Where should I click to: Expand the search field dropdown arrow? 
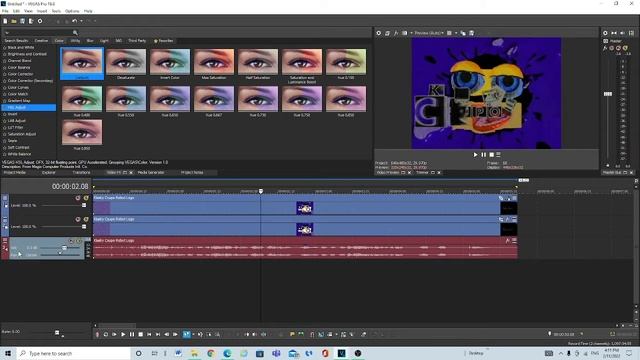pyautogui.click(x=7, y=33)
